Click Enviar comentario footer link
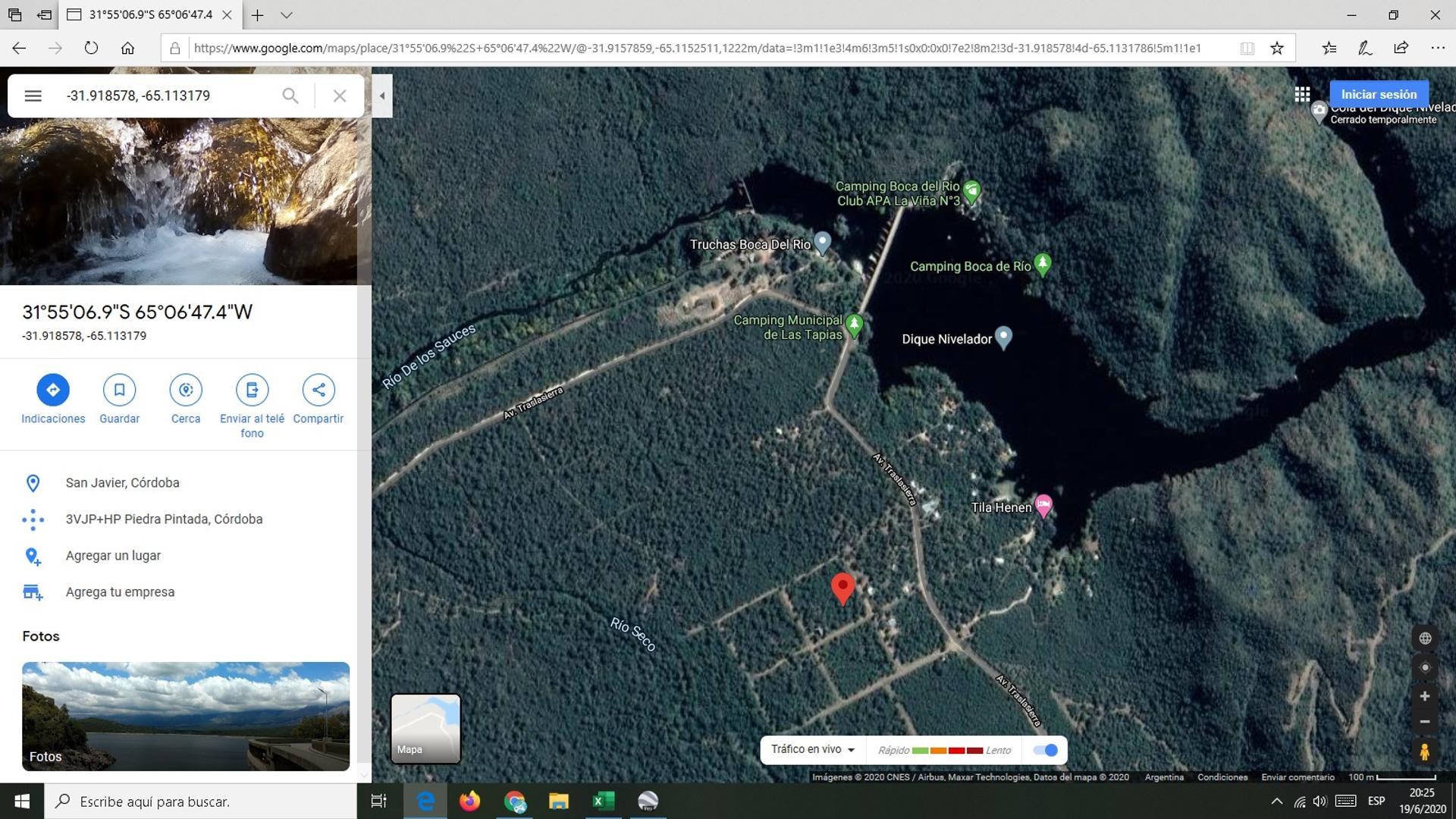The image size is (1456, 819). 1298,777
